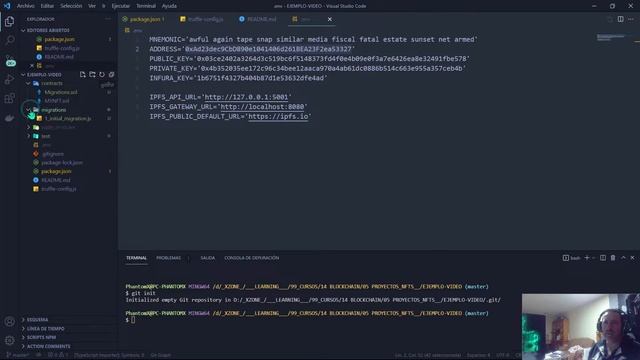Open Explorer more actions ellipsis
Viewport: 640px width, 360px height.
pyautogui.click(x=108, y=19)
